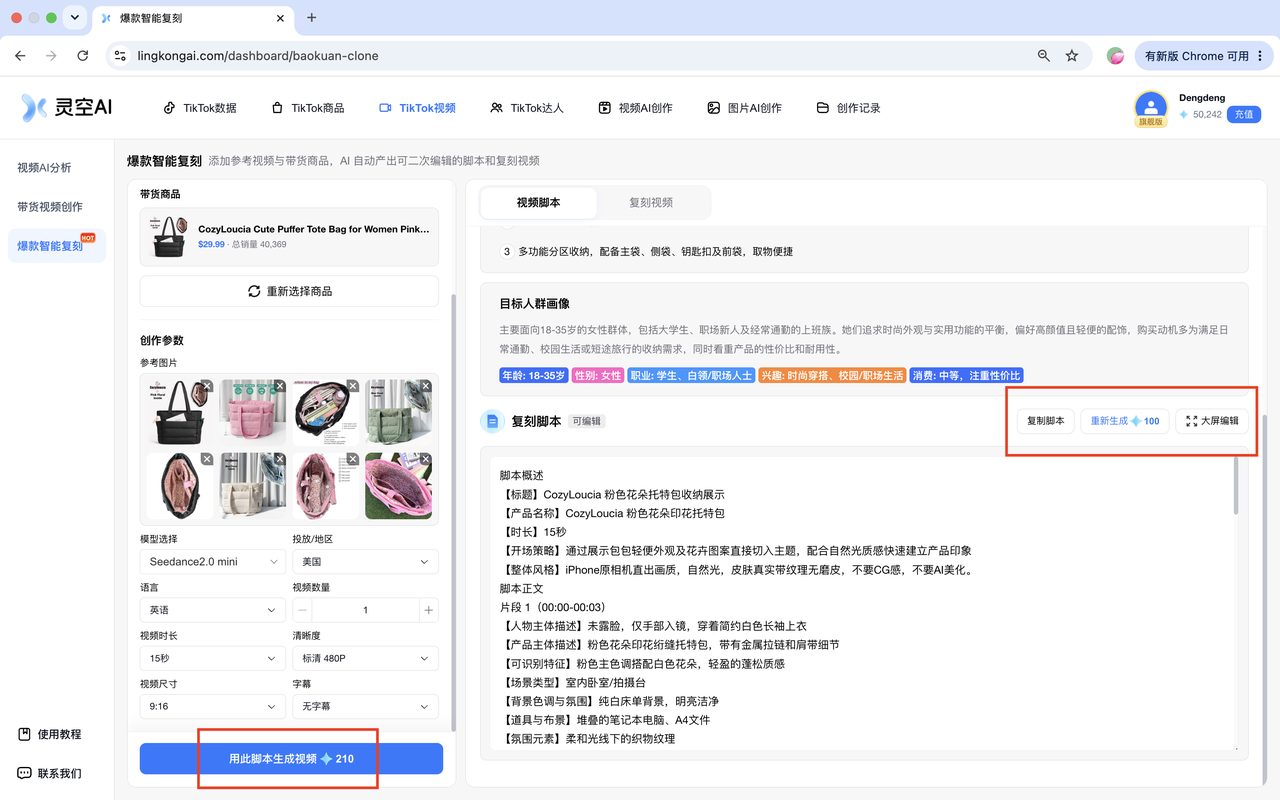The height and width of the screenshot is (800, 1280).
Task: Click the 复制脚本 button
Action: (1046, 421)
